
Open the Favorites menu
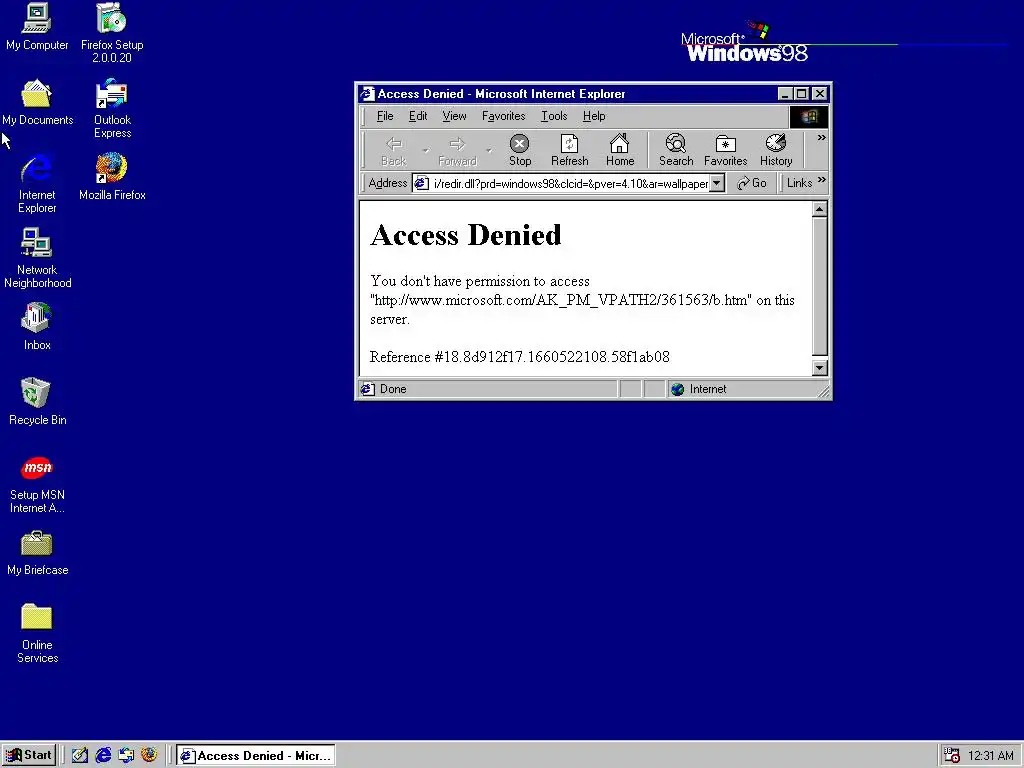coord(504,116)
